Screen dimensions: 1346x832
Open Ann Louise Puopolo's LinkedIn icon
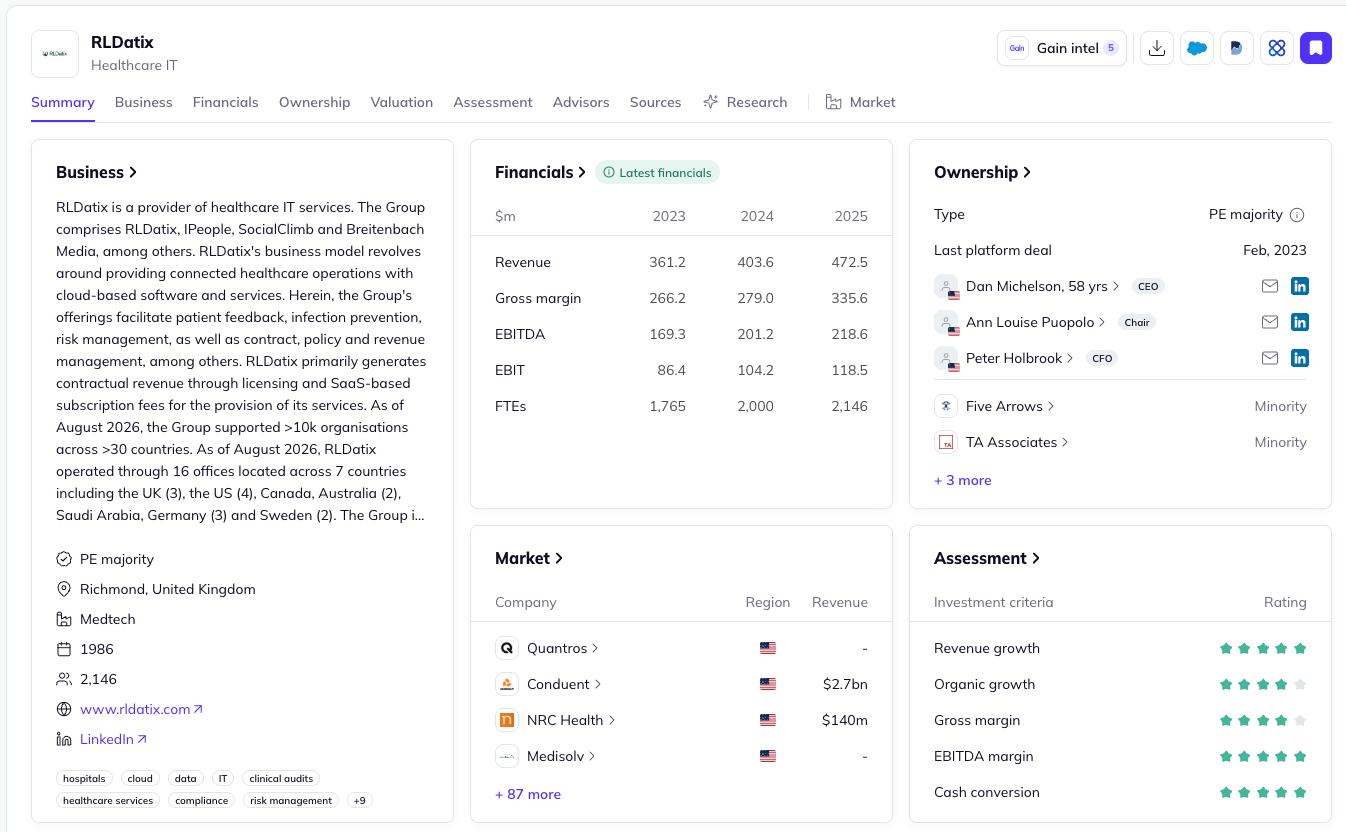(x=1300, y=322)
